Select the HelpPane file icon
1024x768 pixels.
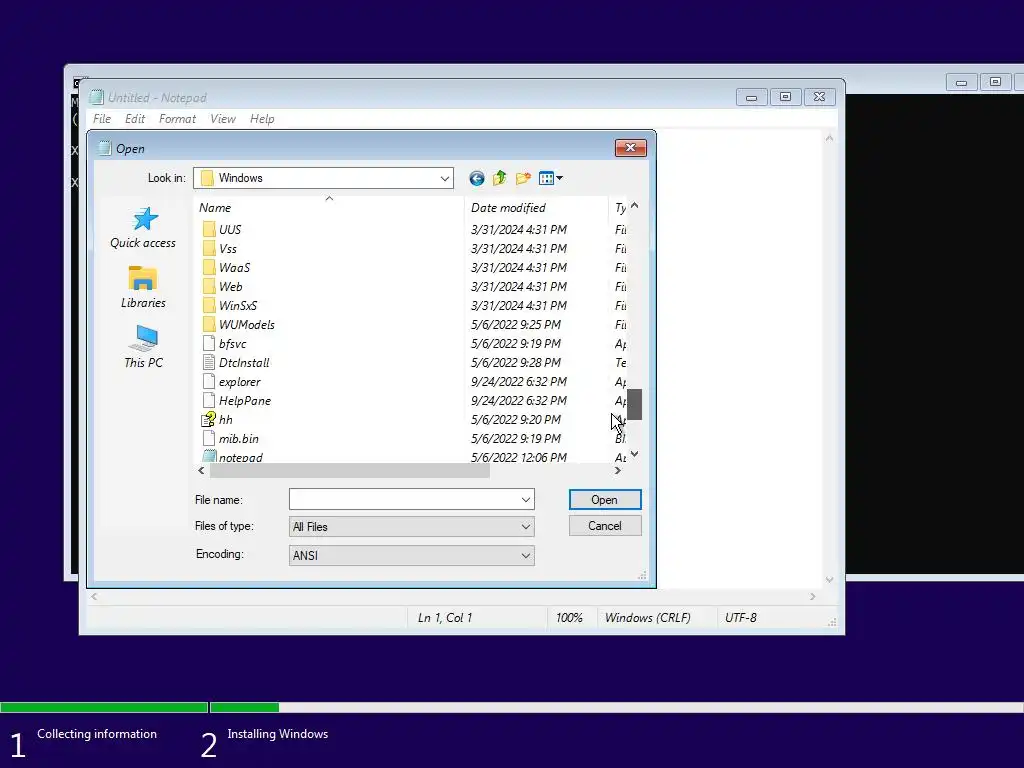209,400
